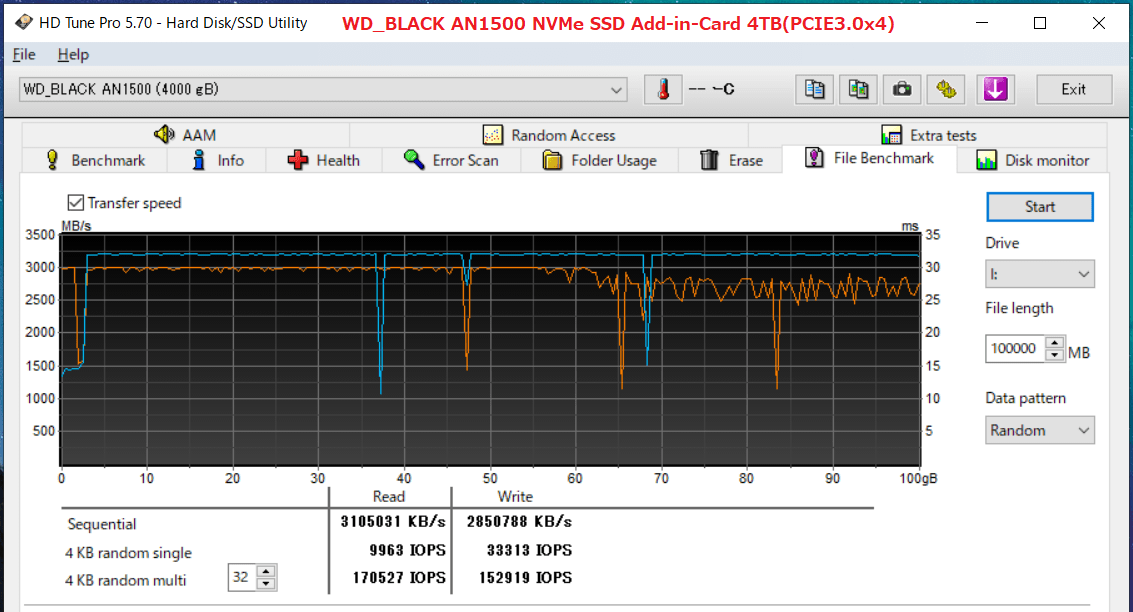Screen dimensions: 1133x612
Task: Switch to the Health tab
Action: click(324, 160)
